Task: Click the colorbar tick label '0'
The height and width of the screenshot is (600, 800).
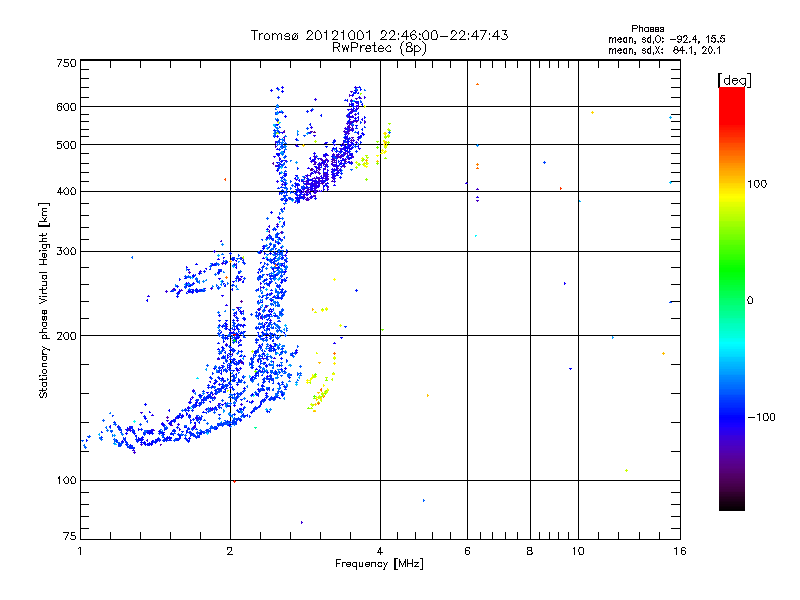Action: [x=750, y=301]
